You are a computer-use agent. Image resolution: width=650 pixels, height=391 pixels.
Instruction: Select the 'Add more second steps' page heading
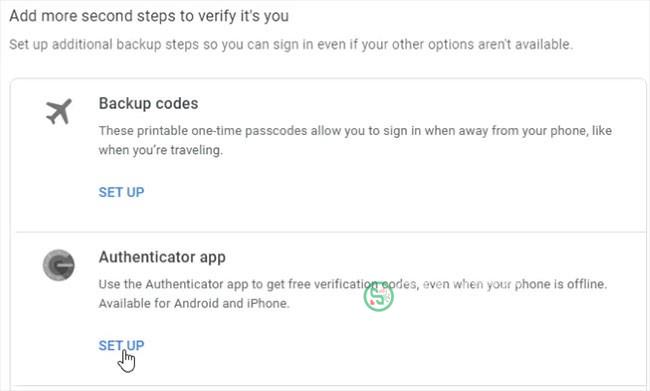tap(149, 16)
